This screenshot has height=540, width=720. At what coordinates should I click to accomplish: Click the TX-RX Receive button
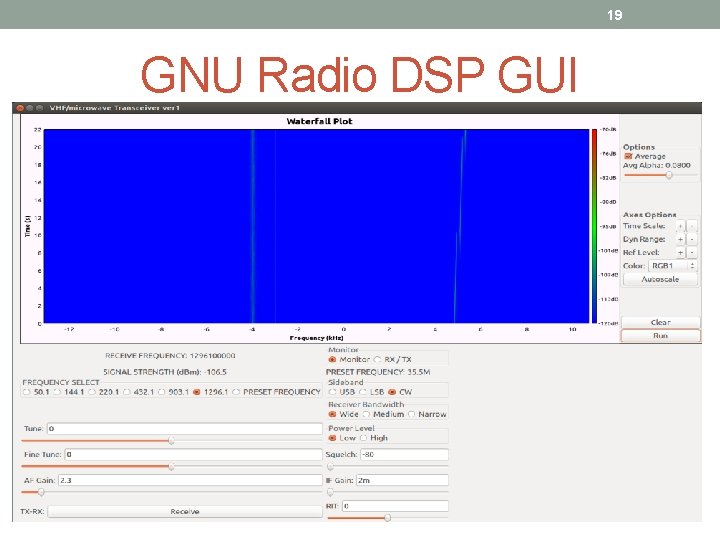(185, 512)
